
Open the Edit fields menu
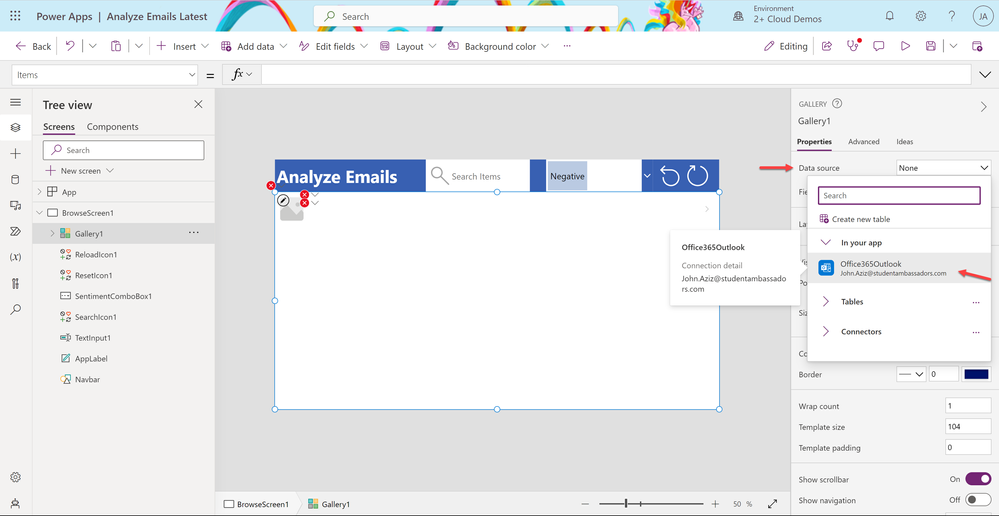pos(333,46)
